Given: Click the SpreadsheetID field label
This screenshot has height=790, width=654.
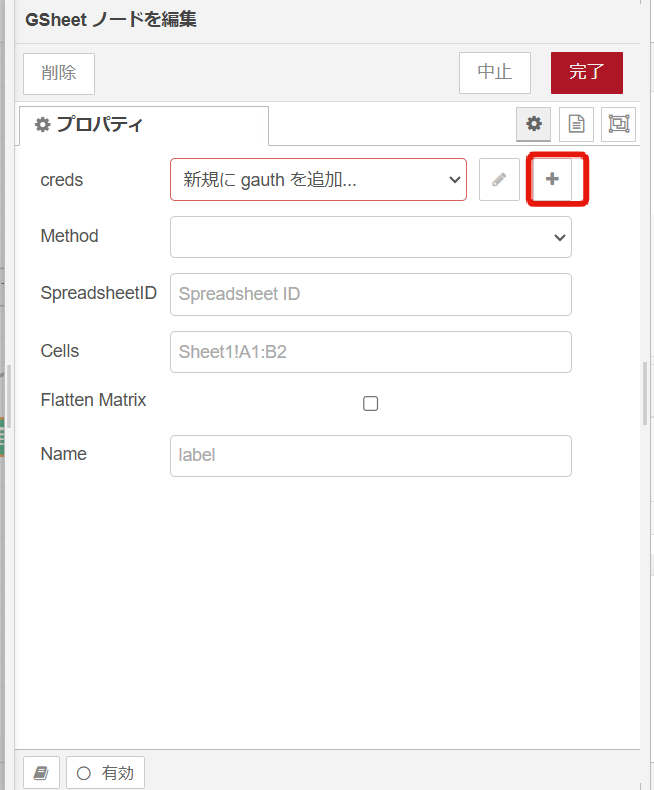Looking at the screenshot, I should point(99,293).
